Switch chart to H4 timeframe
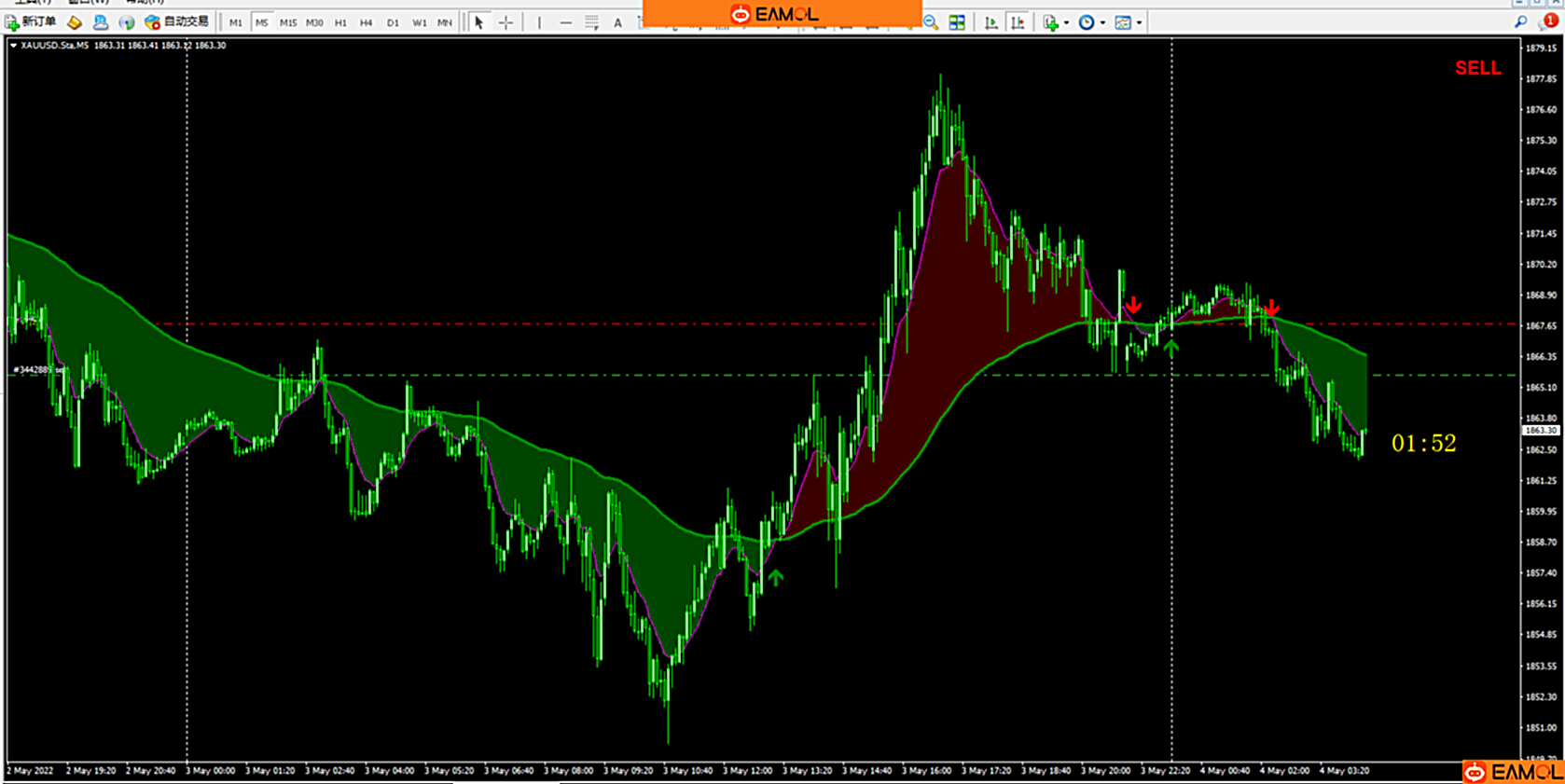The height and width of the screenshot is (784, 1565). click(367, 22)
